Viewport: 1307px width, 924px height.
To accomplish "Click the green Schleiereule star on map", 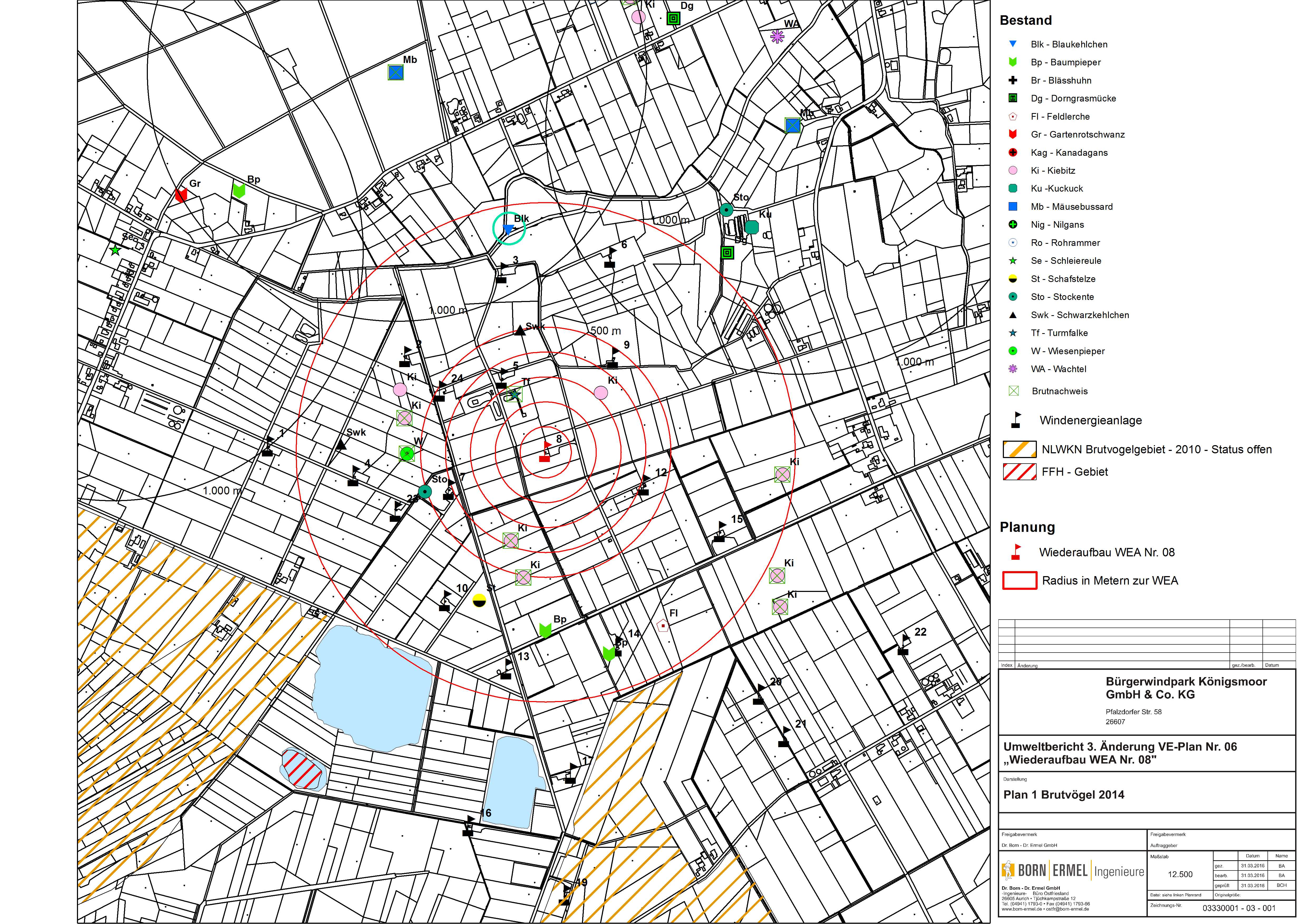I will 115,250.
